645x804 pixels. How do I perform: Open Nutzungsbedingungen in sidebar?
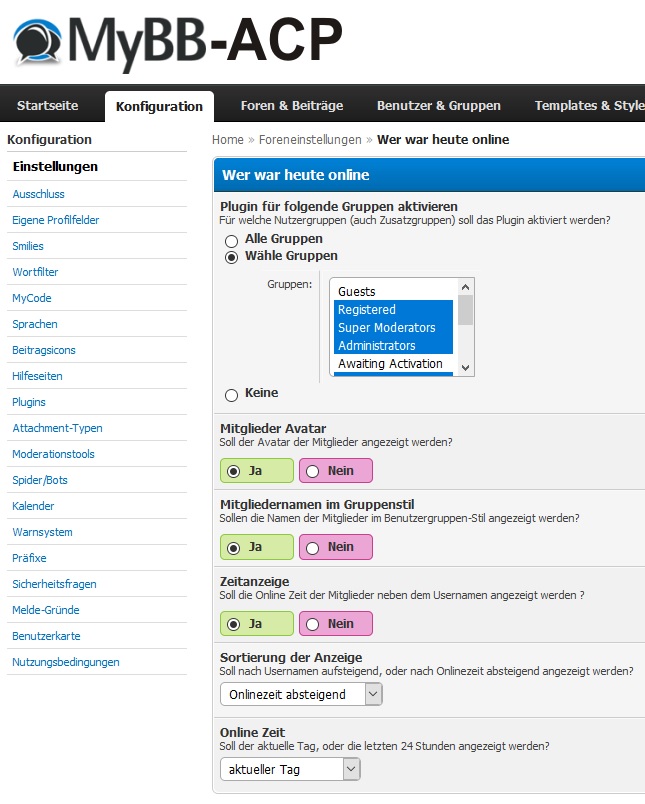point(66,662)
